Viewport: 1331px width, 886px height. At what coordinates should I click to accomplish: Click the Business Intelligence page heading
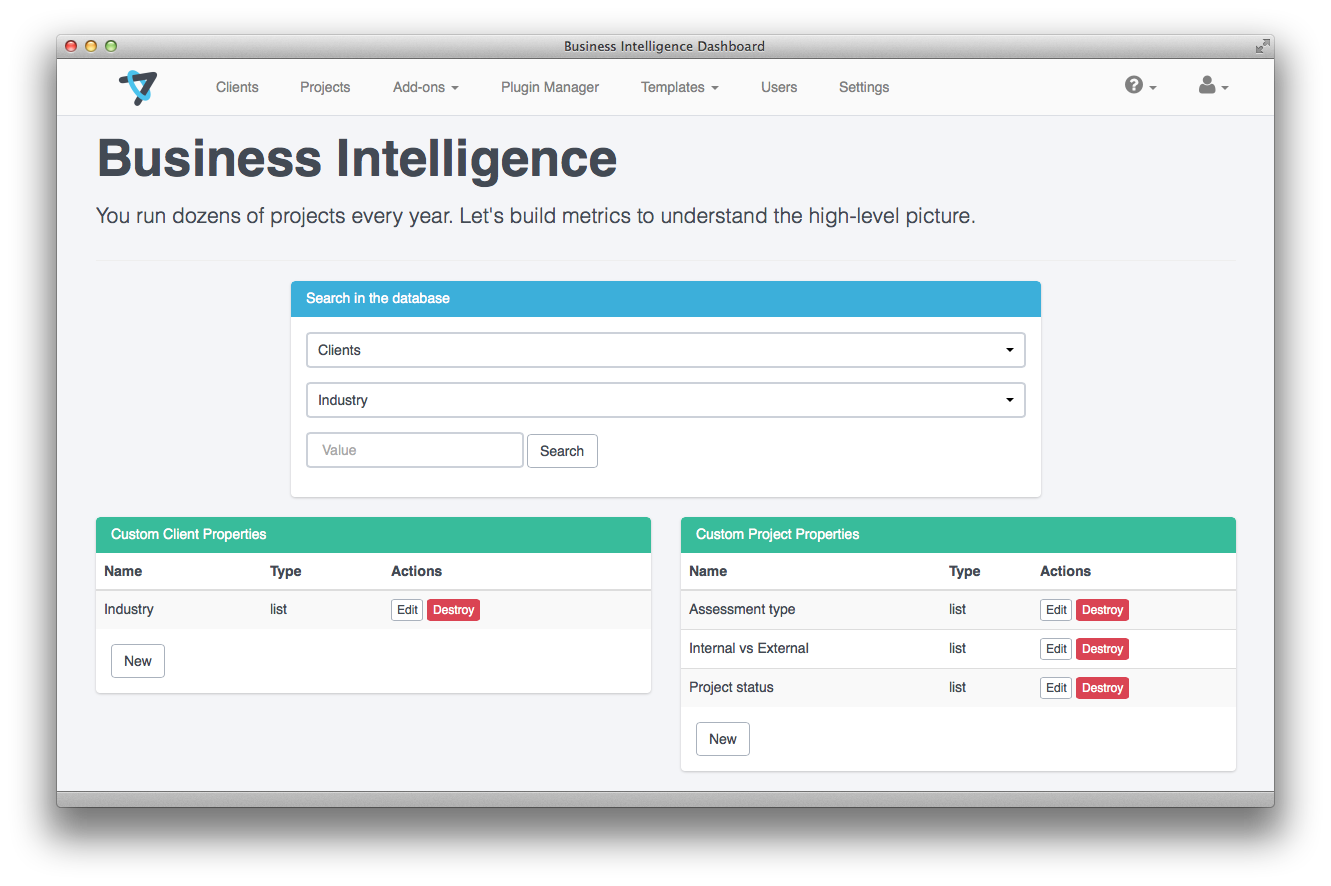357,158
